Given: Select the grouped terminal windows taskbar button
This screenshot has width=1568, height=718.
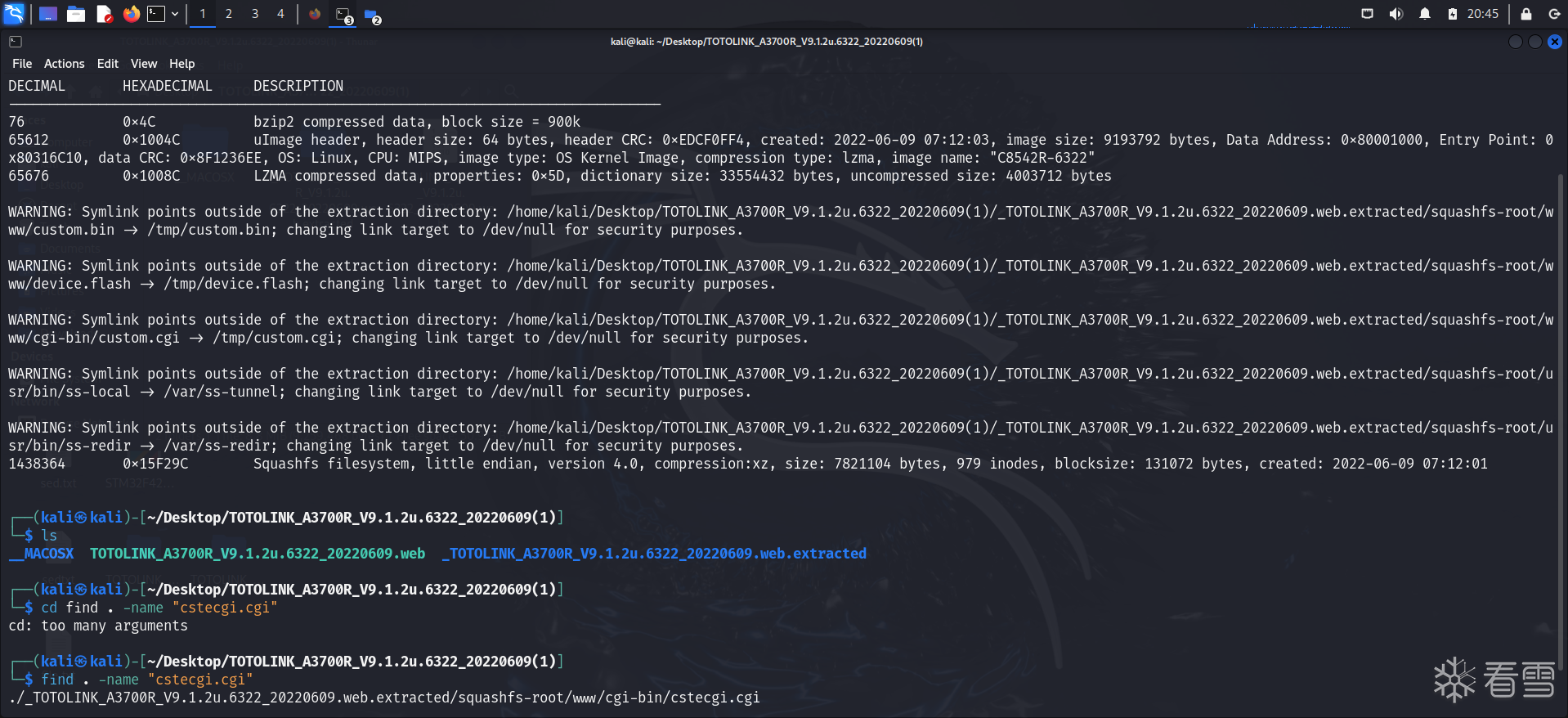Looking at the screenshot, I should point(344,15).
